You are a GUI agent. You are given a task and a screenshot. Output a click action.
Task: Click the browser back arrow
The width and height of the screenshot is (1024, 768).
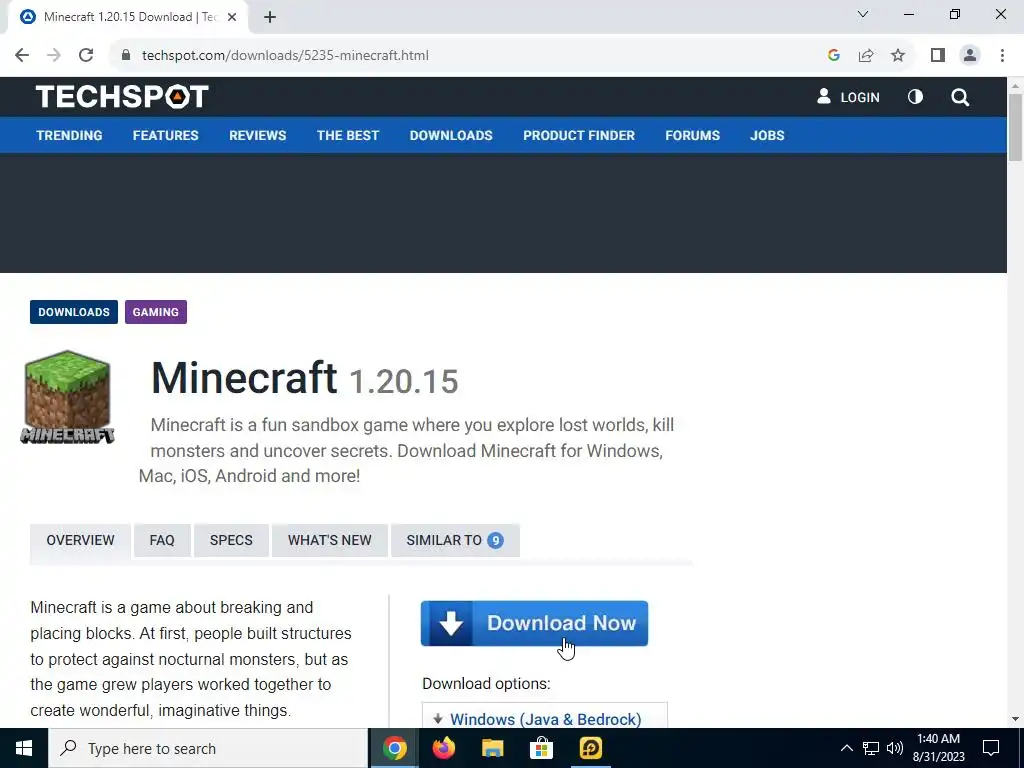[22, 56]
